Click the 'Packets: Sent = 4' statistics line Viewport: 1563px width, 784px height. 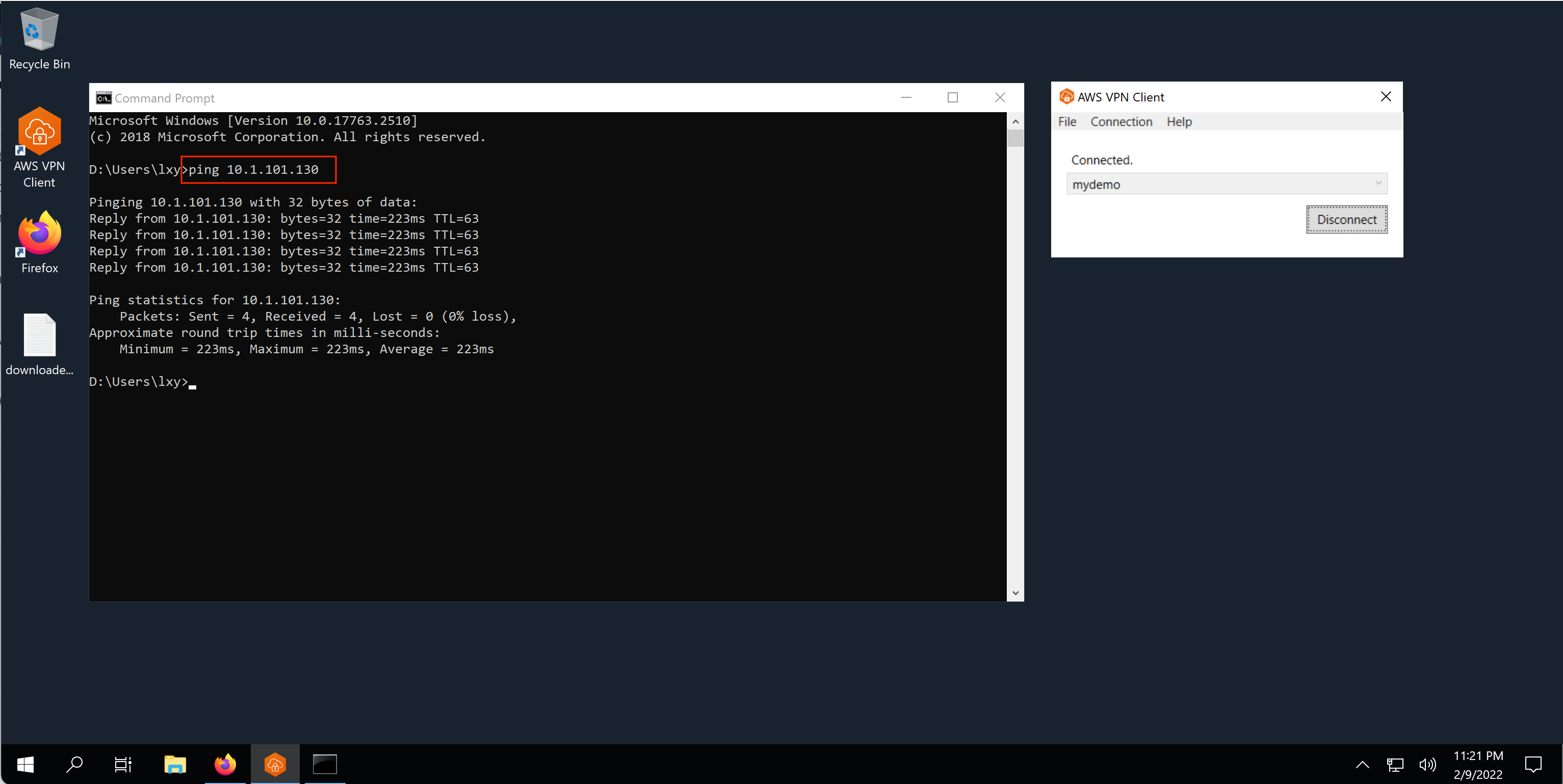tap(318, 316)
